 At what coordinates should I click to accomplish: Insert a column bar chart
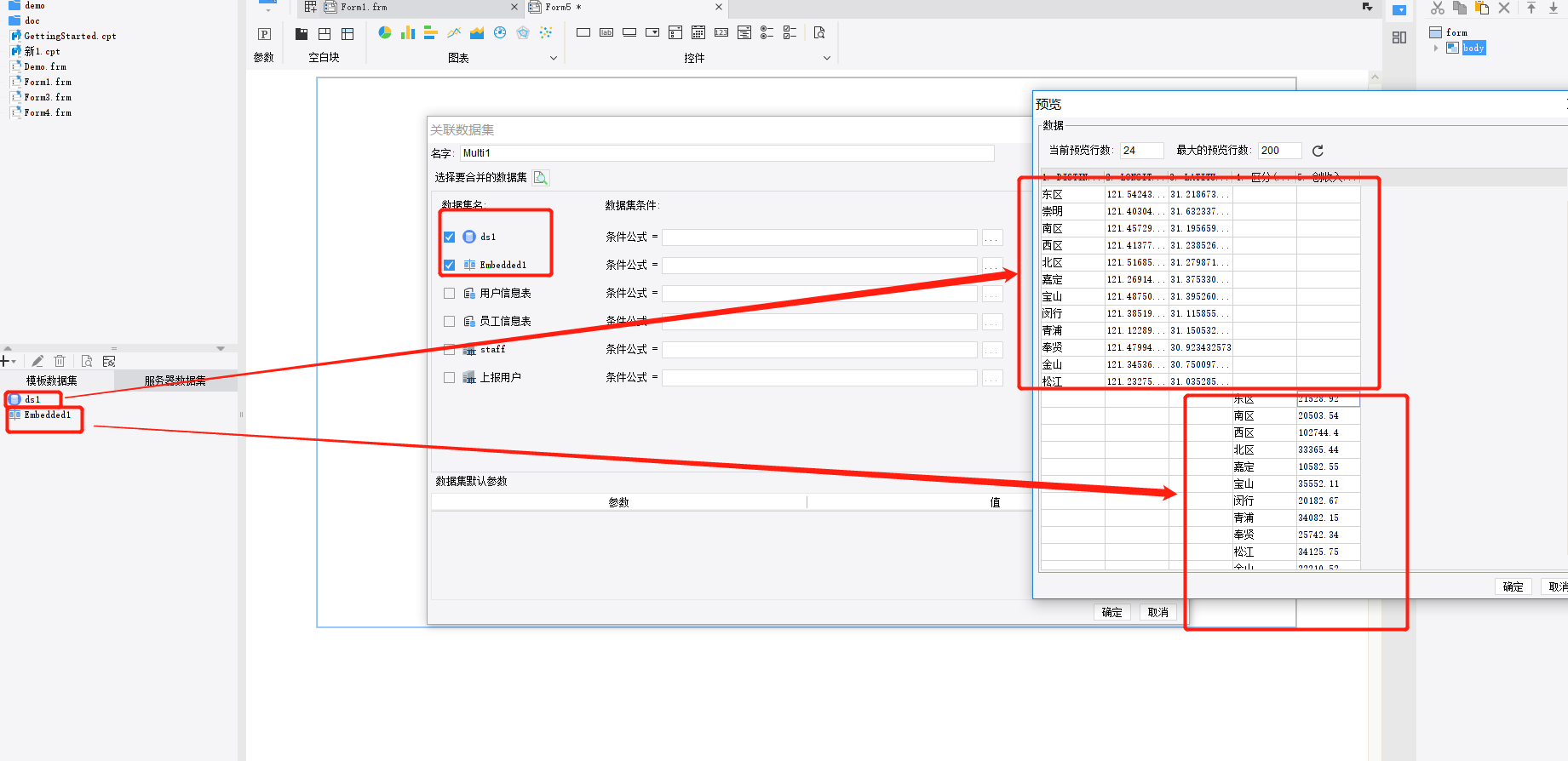point(408,32)
